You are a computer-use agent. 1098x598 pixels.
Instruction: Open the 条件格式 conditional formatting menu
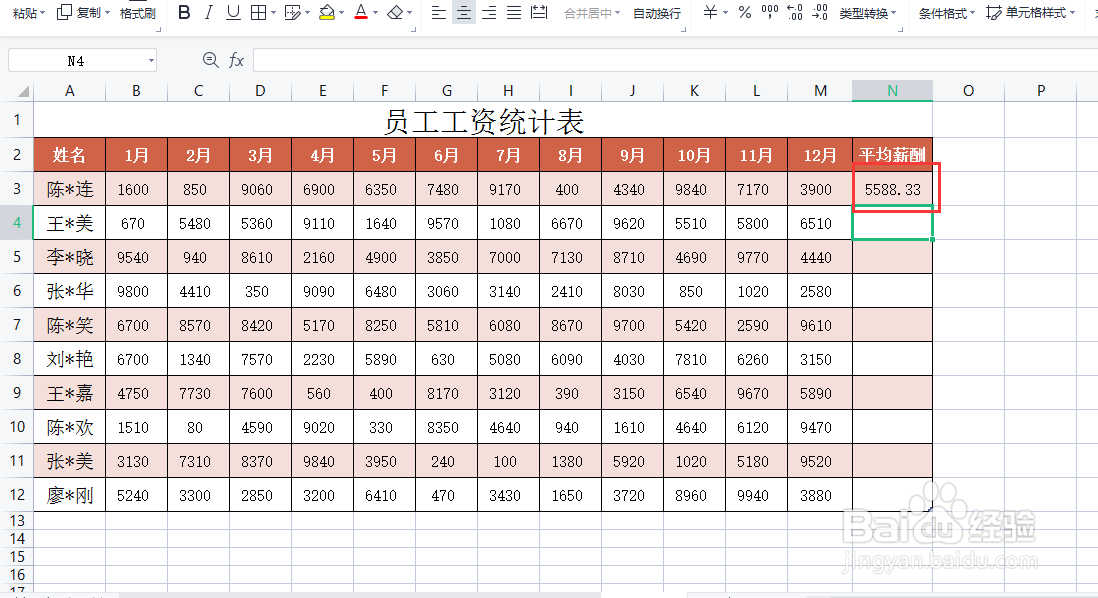(947, 13)
